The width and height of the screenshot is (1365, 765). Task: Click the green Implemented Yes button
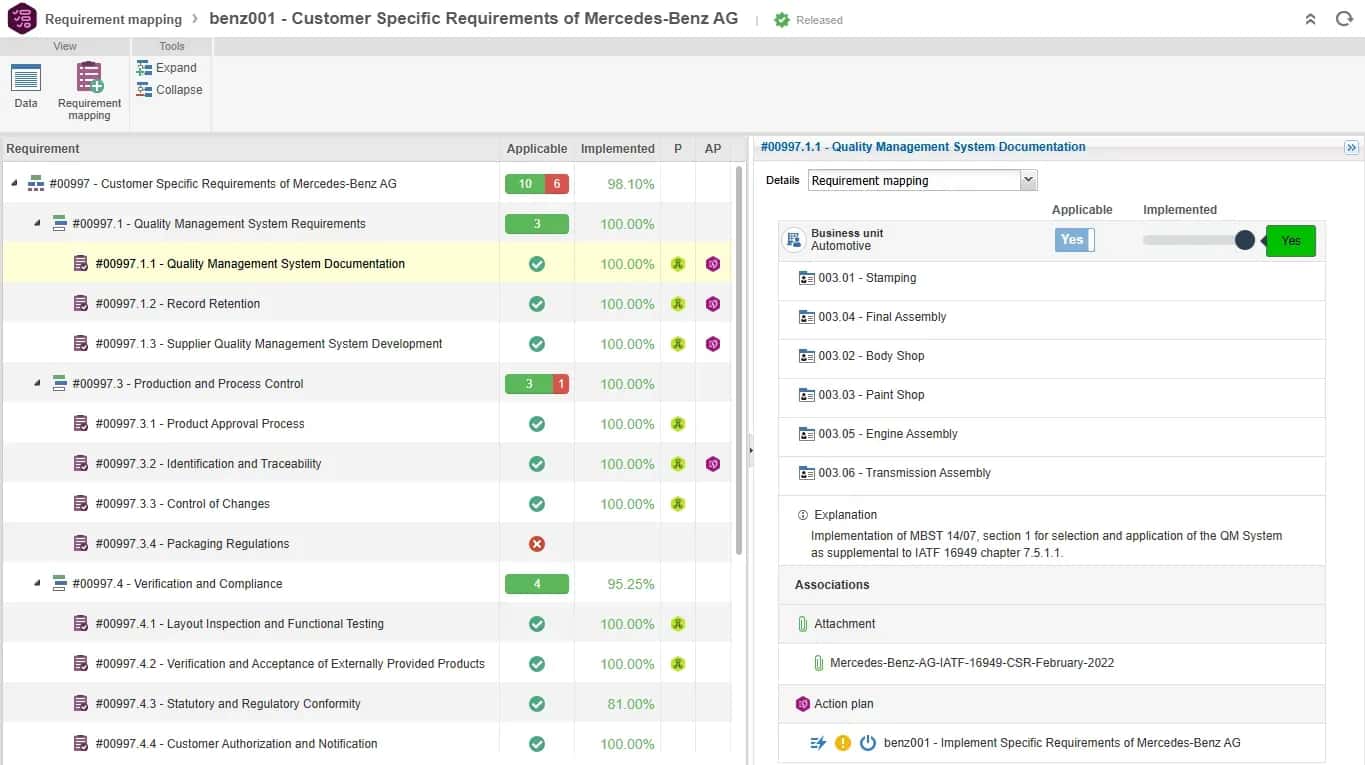click(x=1291, y=241)
